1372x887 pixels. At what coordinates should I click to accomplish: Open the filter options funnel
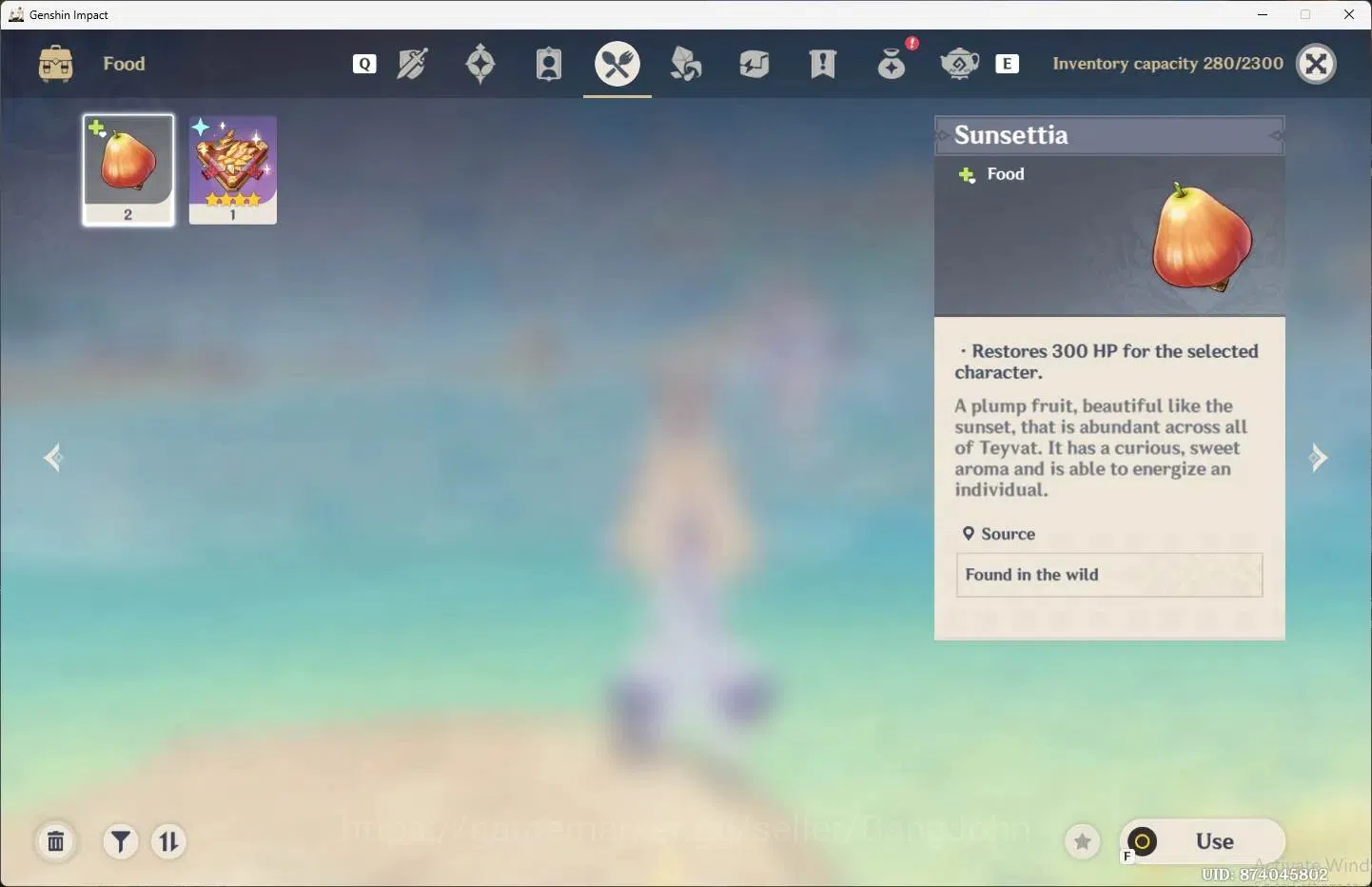click(121, 841)
